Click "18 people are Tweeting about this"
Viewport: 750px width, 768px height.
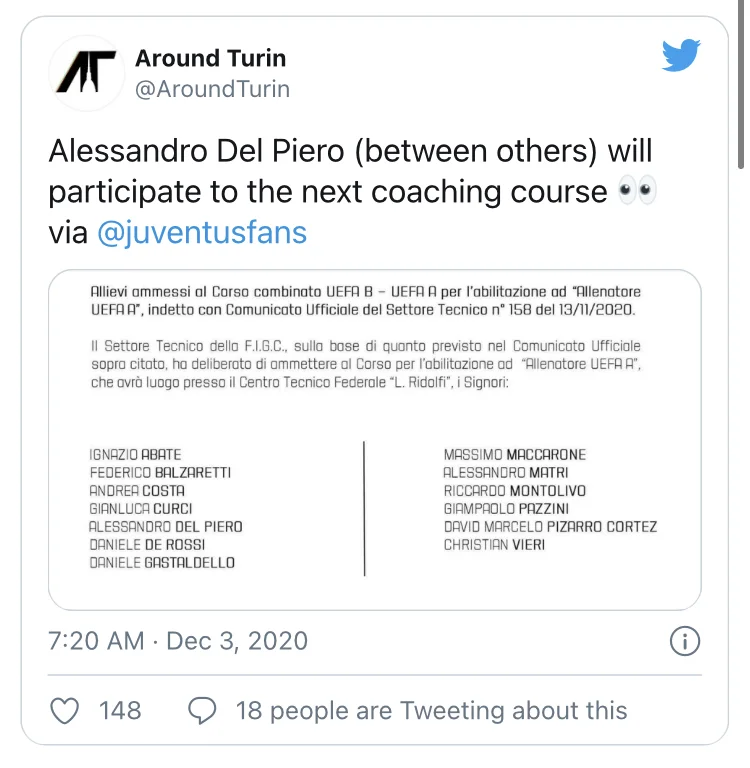[431, 711]
